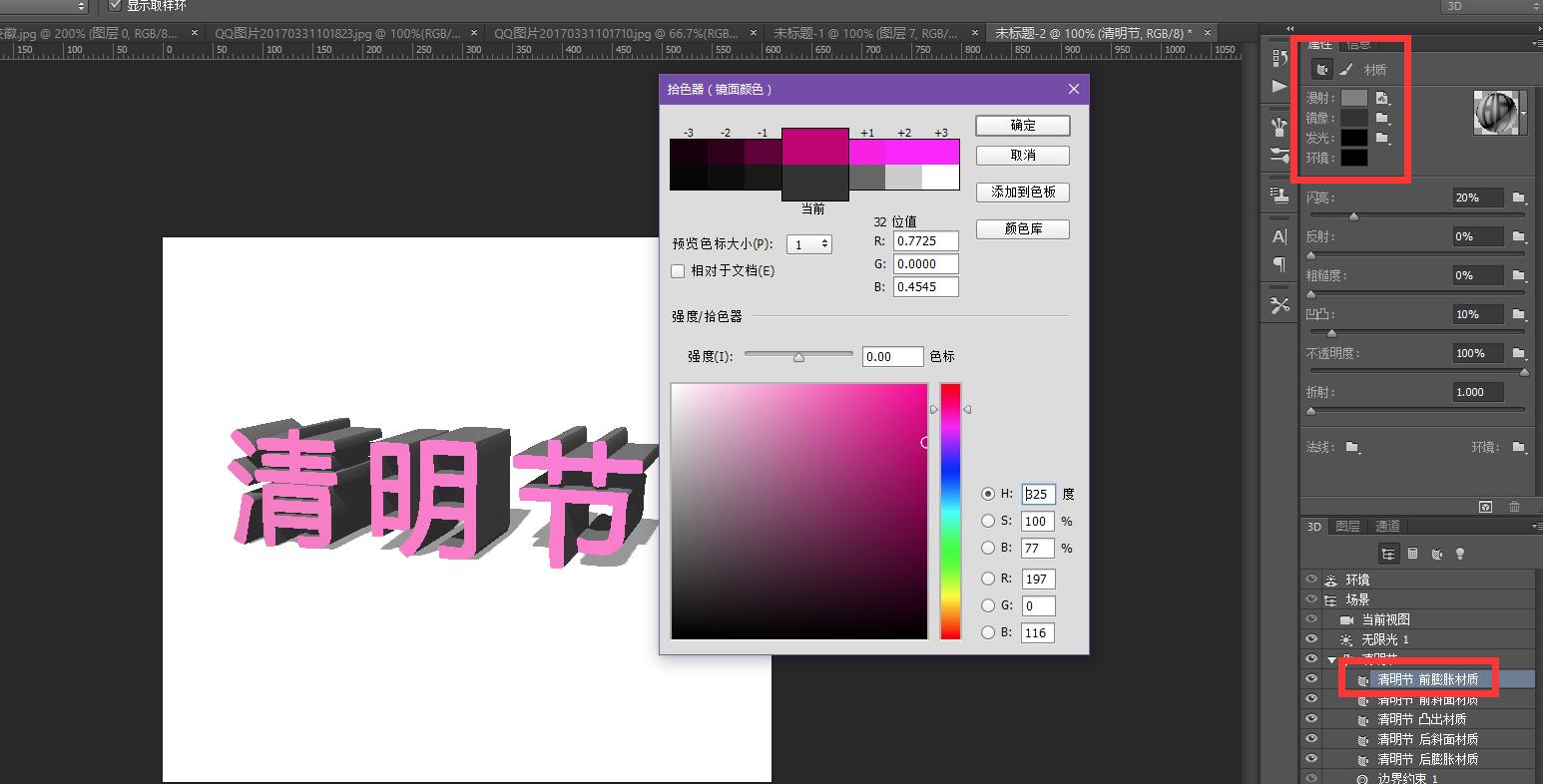Open 预览色标大小 dropdown
Viewport: 1543px width, 784px height.
pos(809,244)
